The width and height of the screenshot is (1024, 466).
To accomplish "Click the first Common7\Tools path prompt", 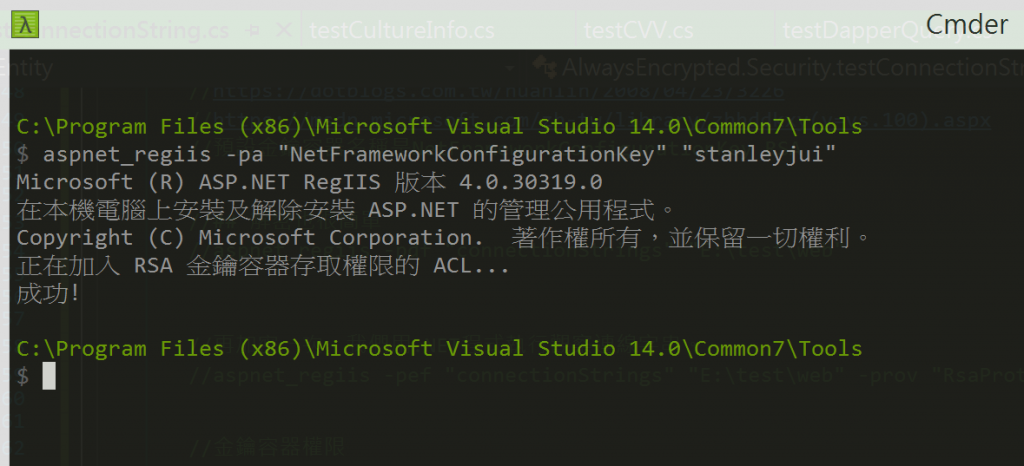I will click(439, 127).
